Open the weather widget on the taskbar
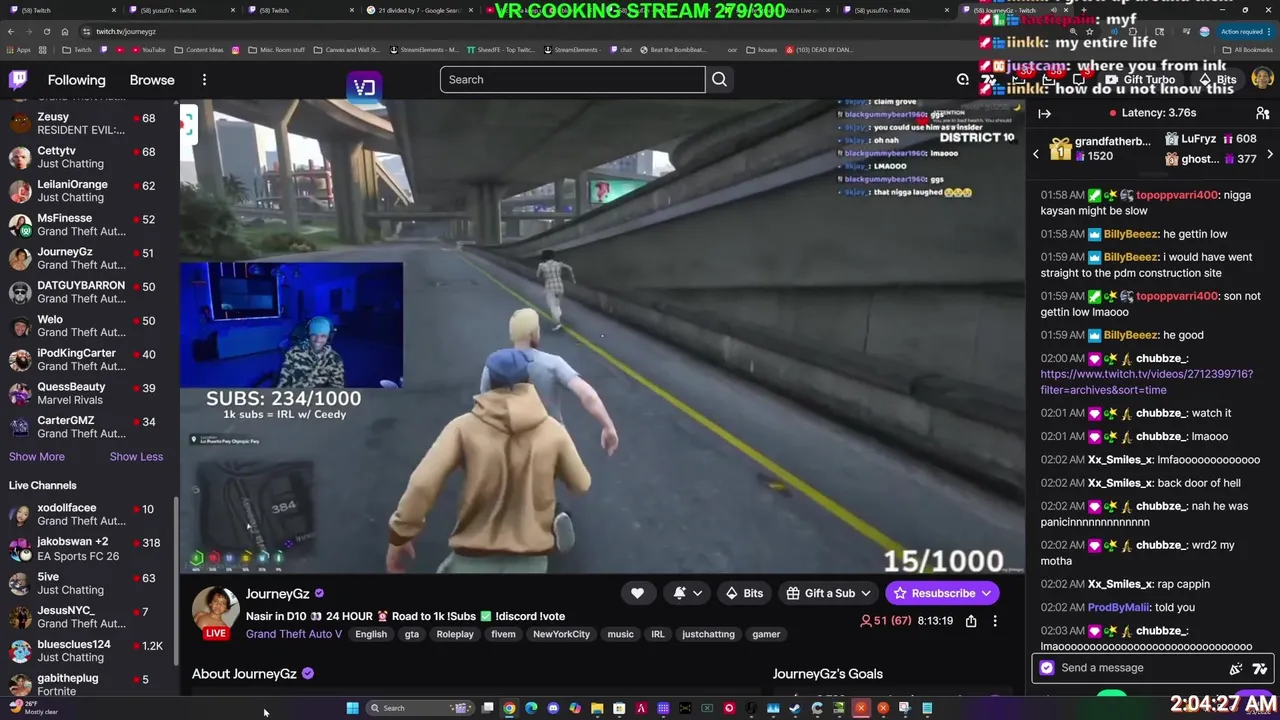1280x720 pixels. tap(35, 708)
